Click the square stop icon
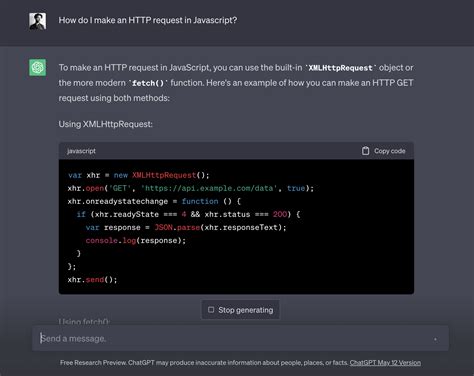Screen dimensions: 474x376 211,310
